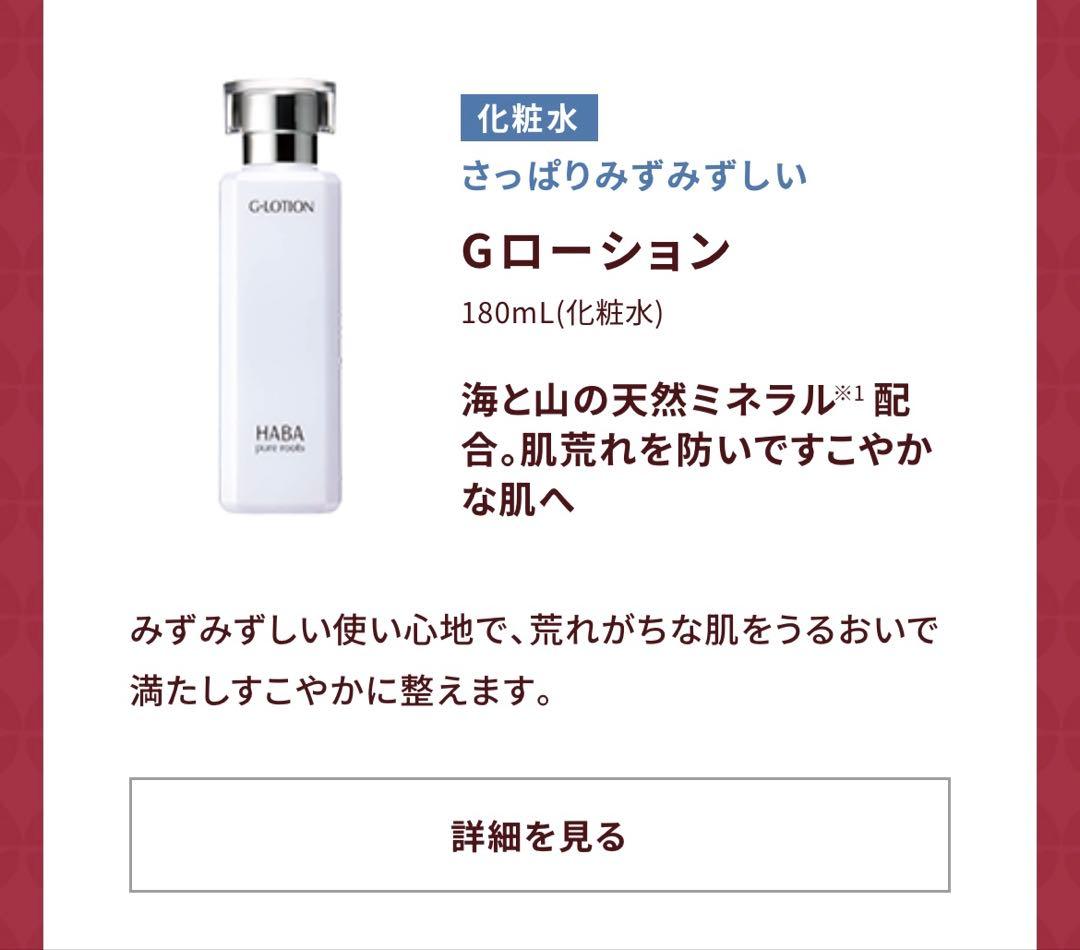The height and width of the screenshot is (950, 1080).
Task: Click the みずみずしい使い心地で description line
Action: tap(534, 630)
